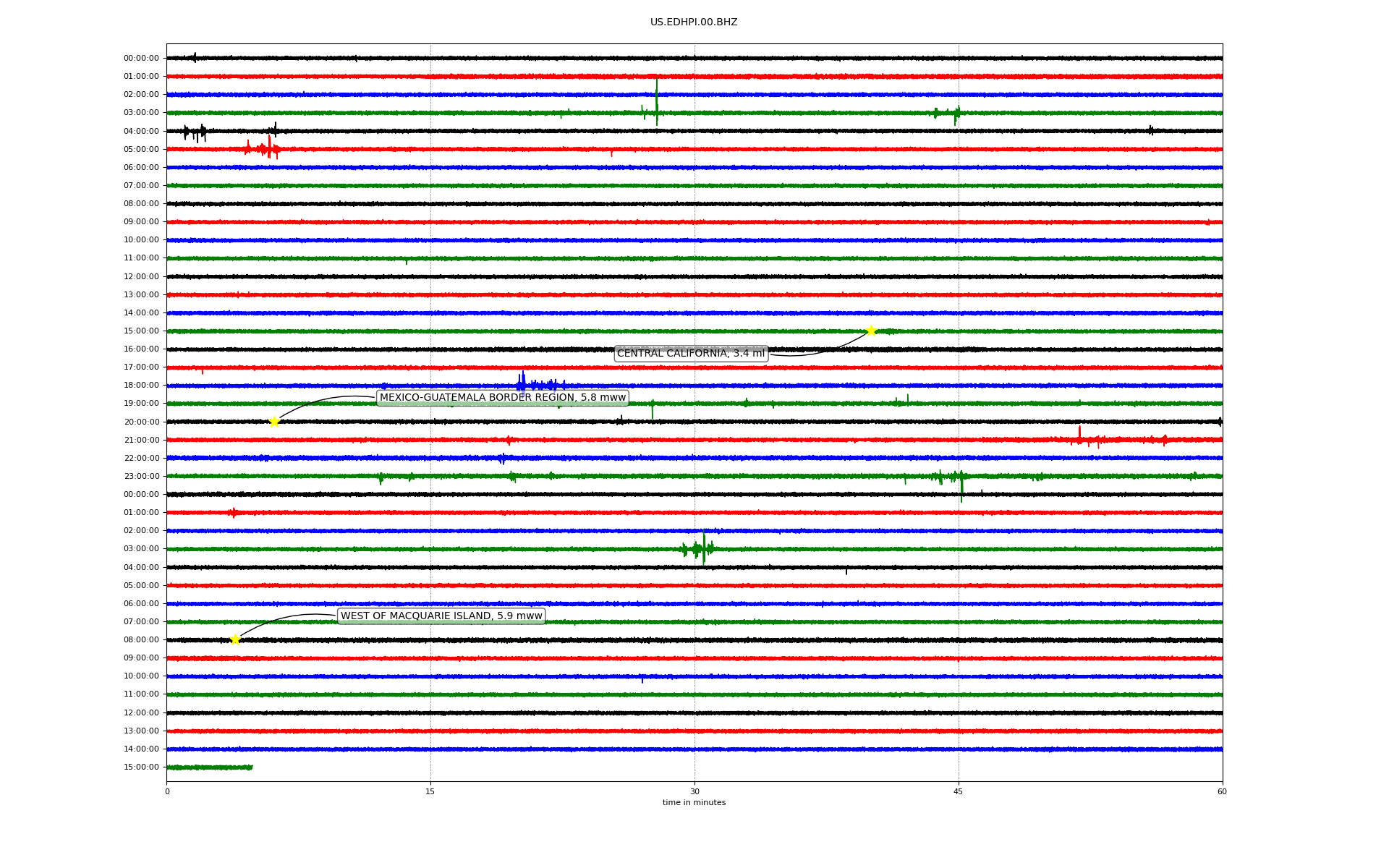
Task: Click the red spike late in 21:00:00 trace
Action: click(1079, 435)
